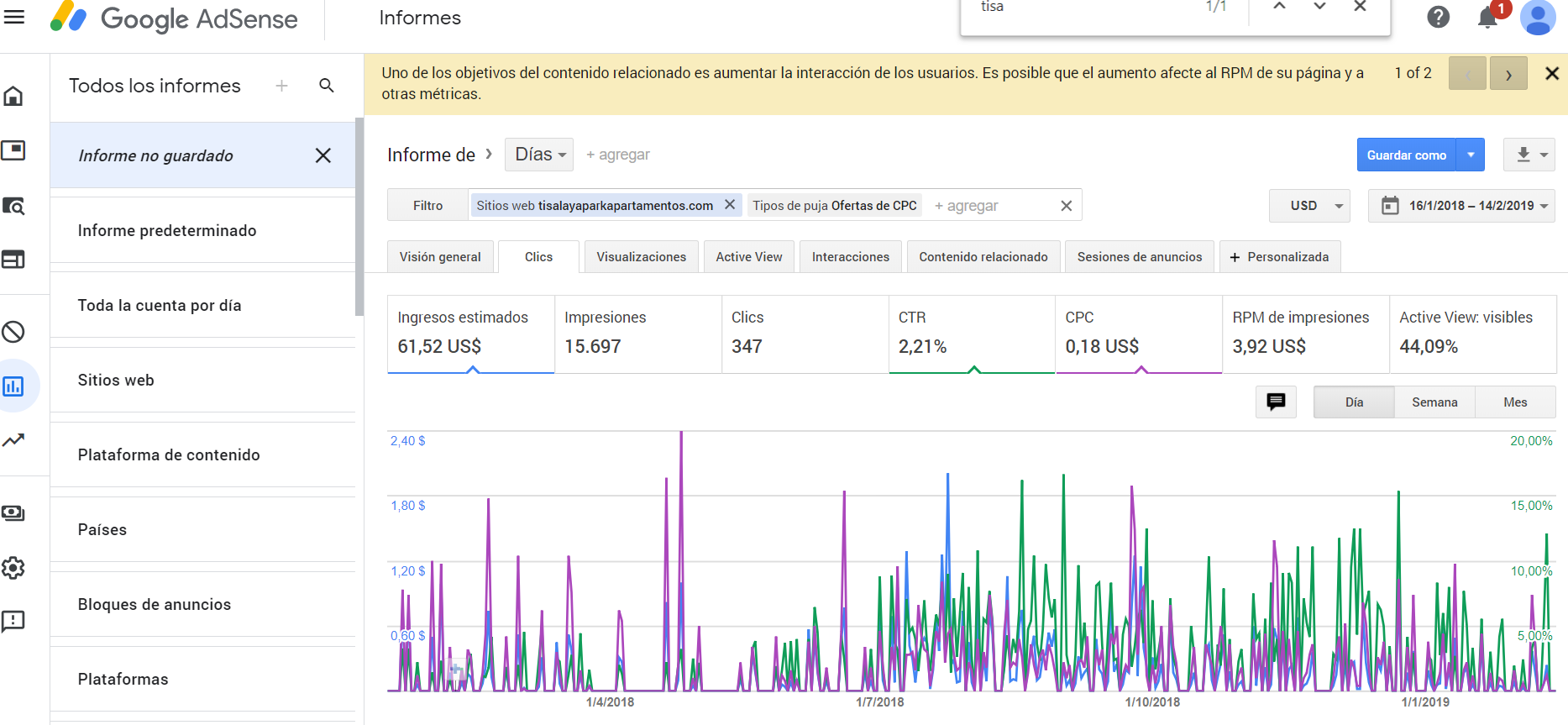
Task: Switch to the Active View tab
Action: tap(749, 257)
